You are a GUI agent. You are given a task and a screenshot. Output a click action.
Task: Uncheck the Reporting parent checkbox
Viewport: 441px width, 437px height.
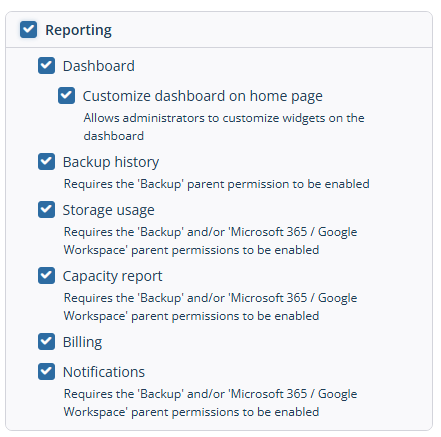(x=29, y=30)
